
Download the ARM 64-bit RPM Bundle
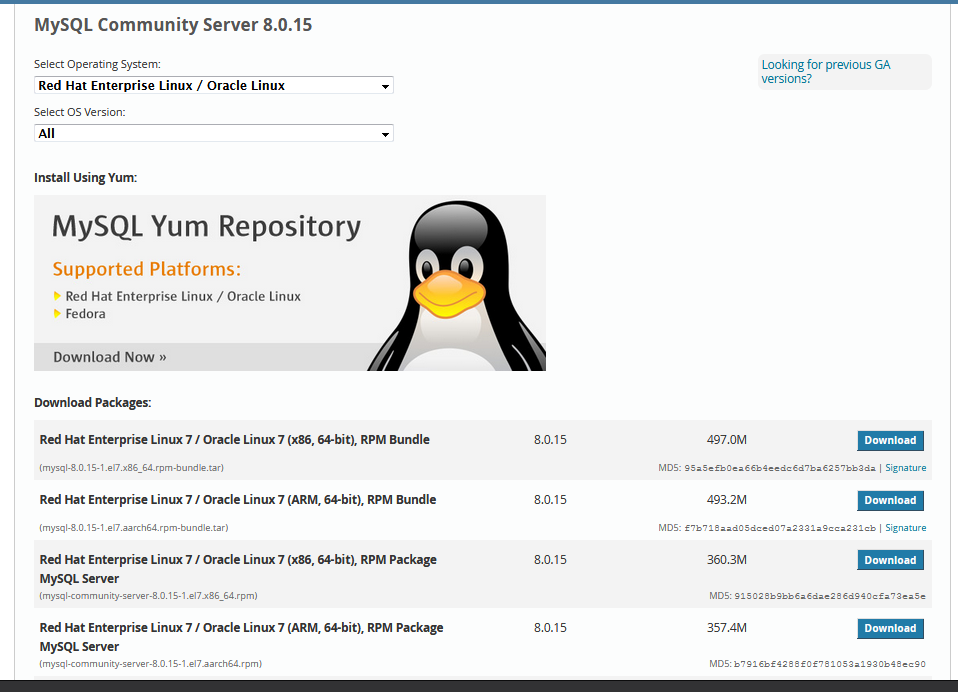[x=890, y=500]
